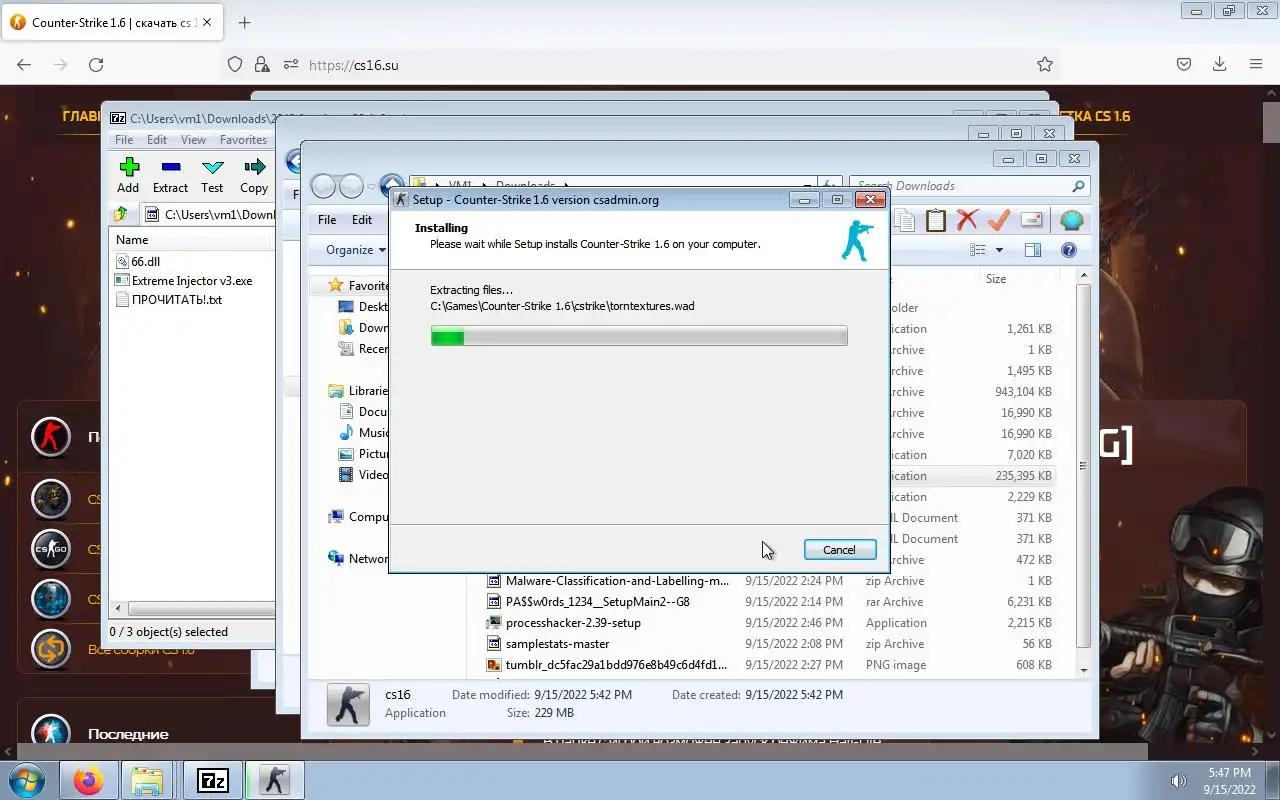Screen dimensions: 1280x800
Task: Open 7-Zip Favorites menu
Action: (x=244, y=140)
